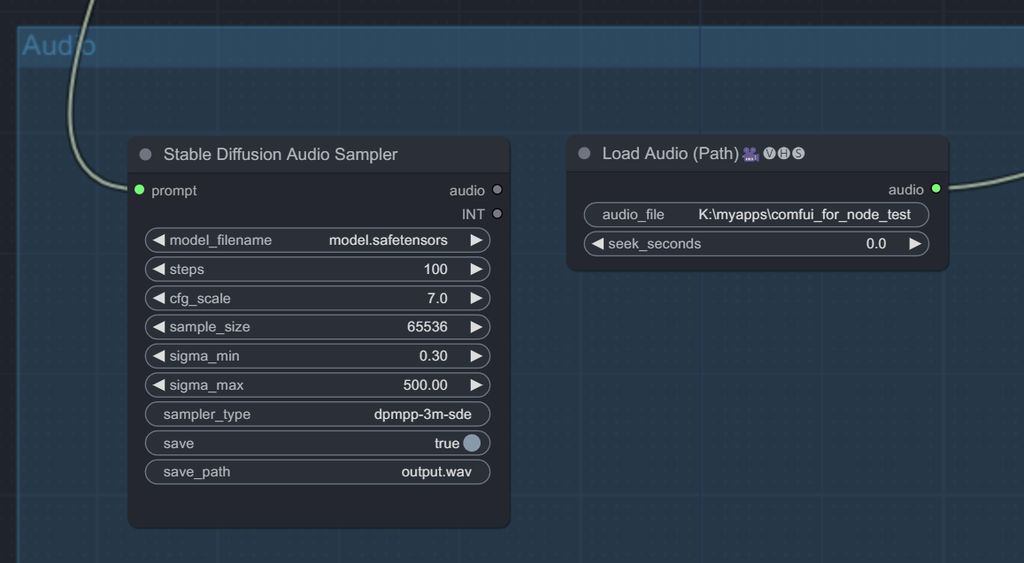Decrease cfg_scale using the left arrow
The height and width of the screenshot is (563, 1024).
[x=159, y=298]
